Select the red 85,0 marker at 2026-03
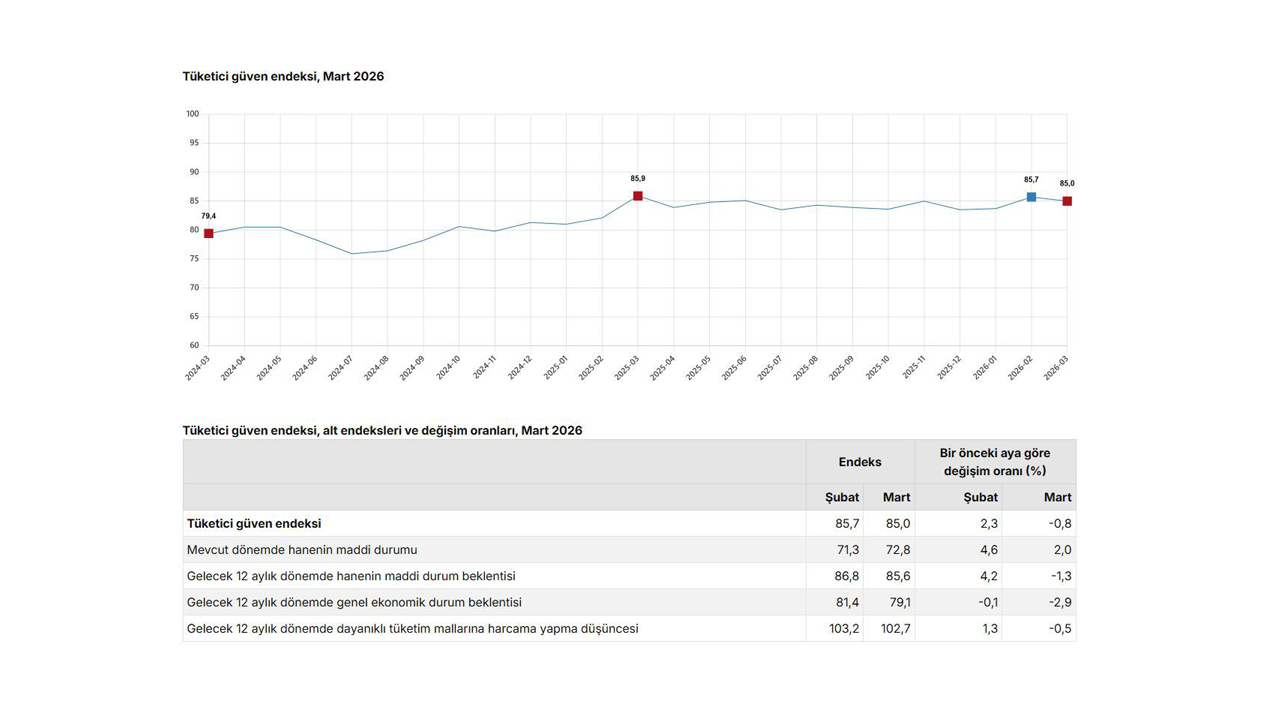 [x=1067, y=202]
